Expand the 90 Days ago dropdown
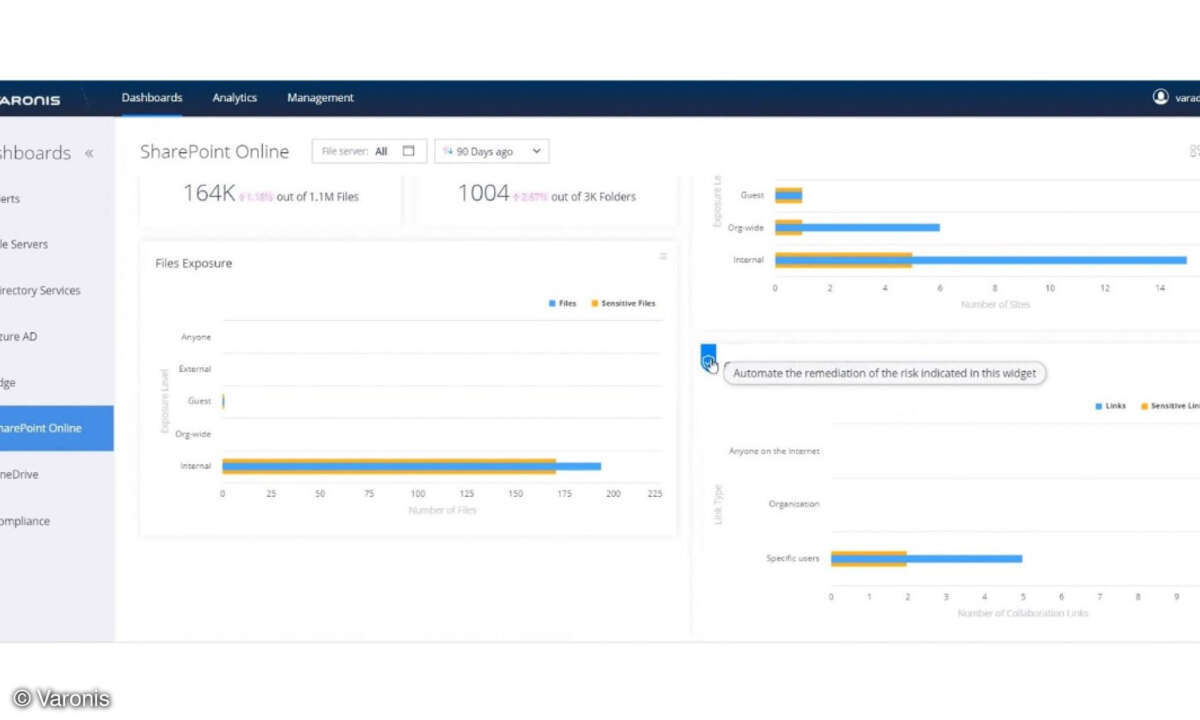The image size is (1200, 720). [x=491, y=151]
